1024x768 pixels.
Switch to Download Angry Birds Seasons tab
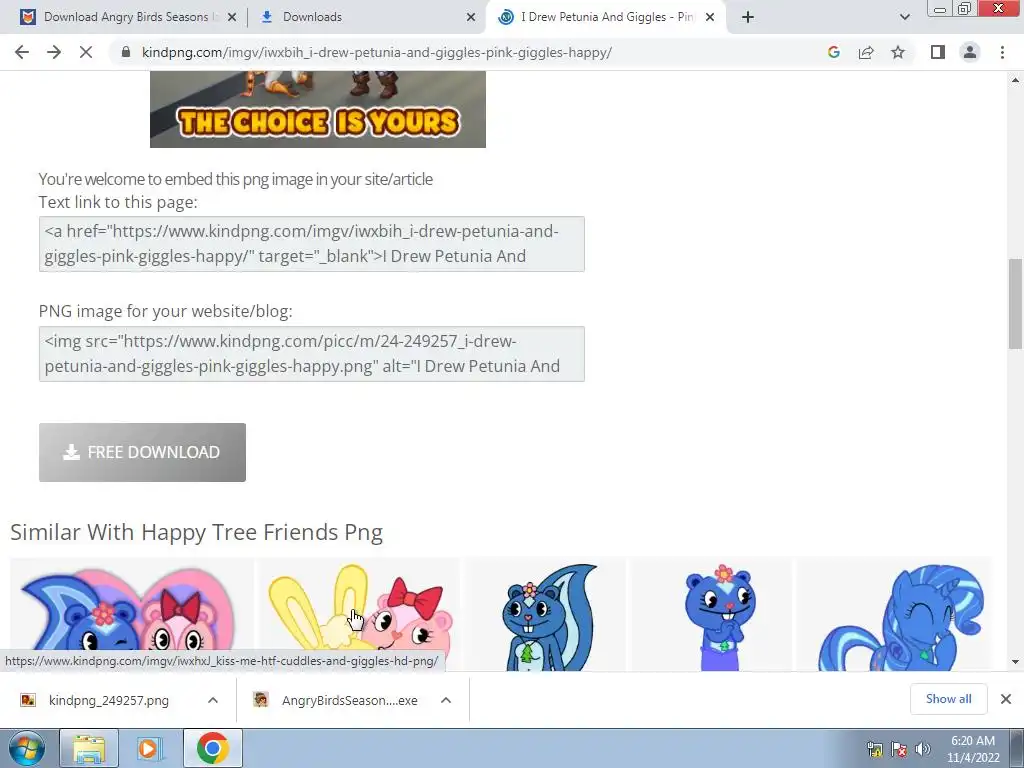click(126, 17)
